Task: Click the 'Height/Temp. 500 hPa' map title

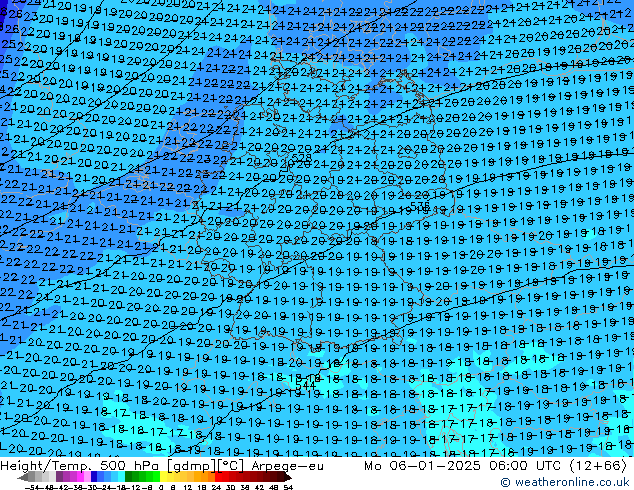Action: tap(81, 466)
